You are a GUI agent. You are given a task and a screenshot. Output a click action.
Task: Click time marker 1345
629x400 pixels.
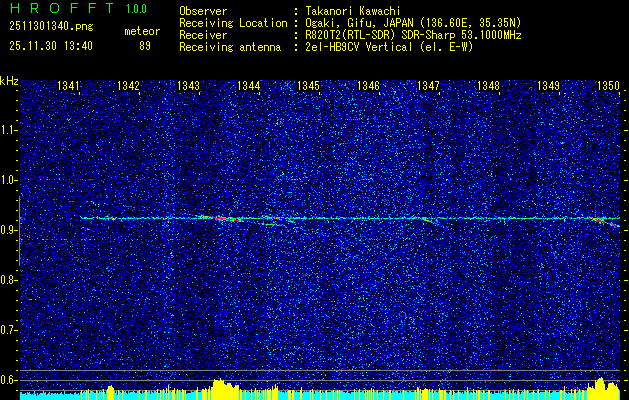(x=308, y=85)
